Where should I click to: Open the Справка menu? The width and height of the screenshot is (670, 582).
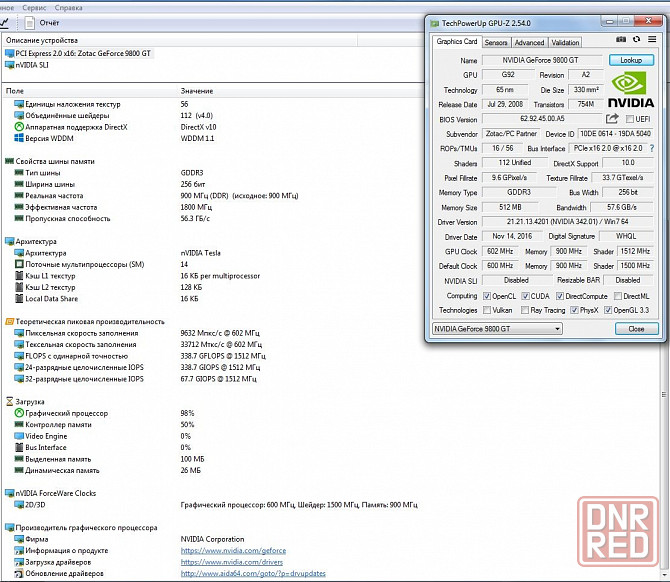(68, 8)
